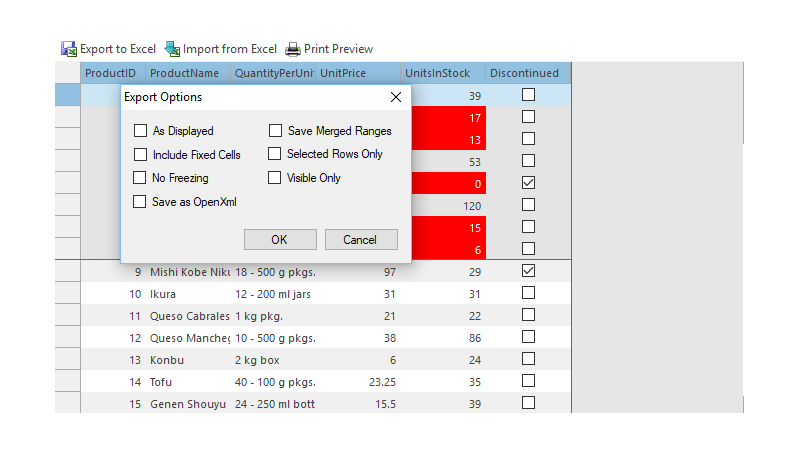
Task: Click the '12 - 200 ml jars' cell
Action: (x=273, y=294)
